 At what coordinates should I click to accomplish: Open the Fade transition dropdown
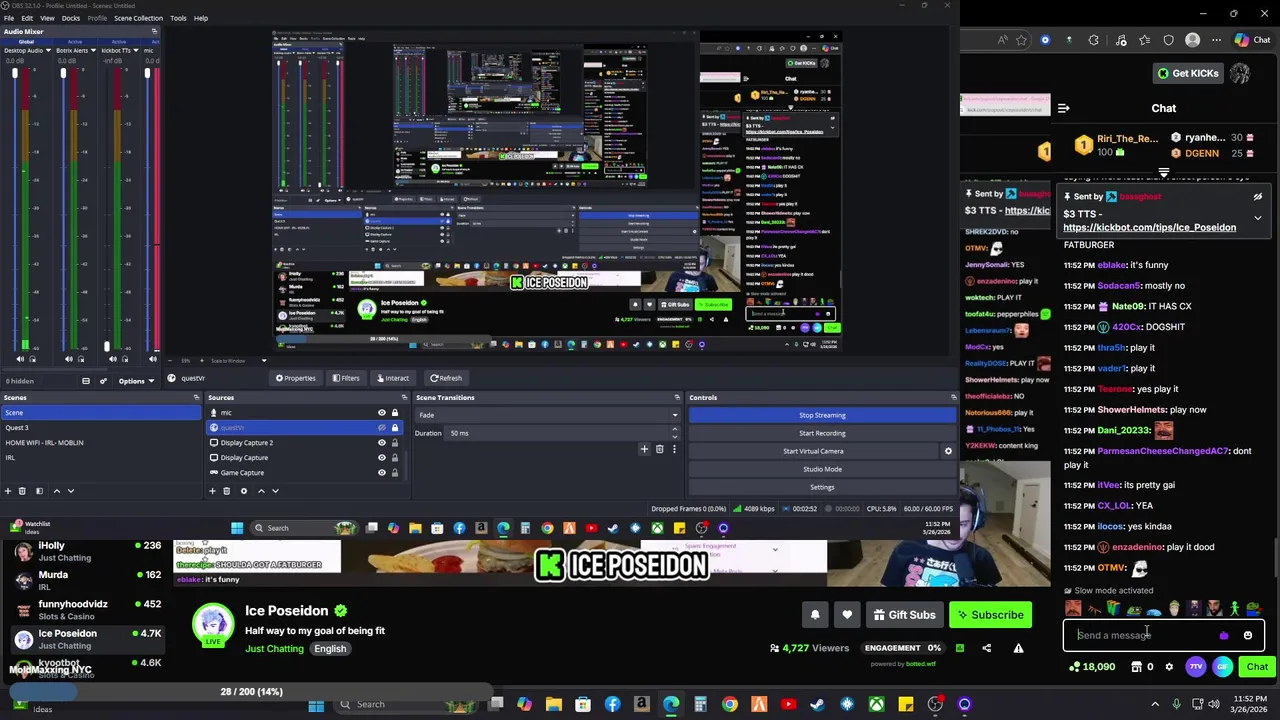(547, 415)
